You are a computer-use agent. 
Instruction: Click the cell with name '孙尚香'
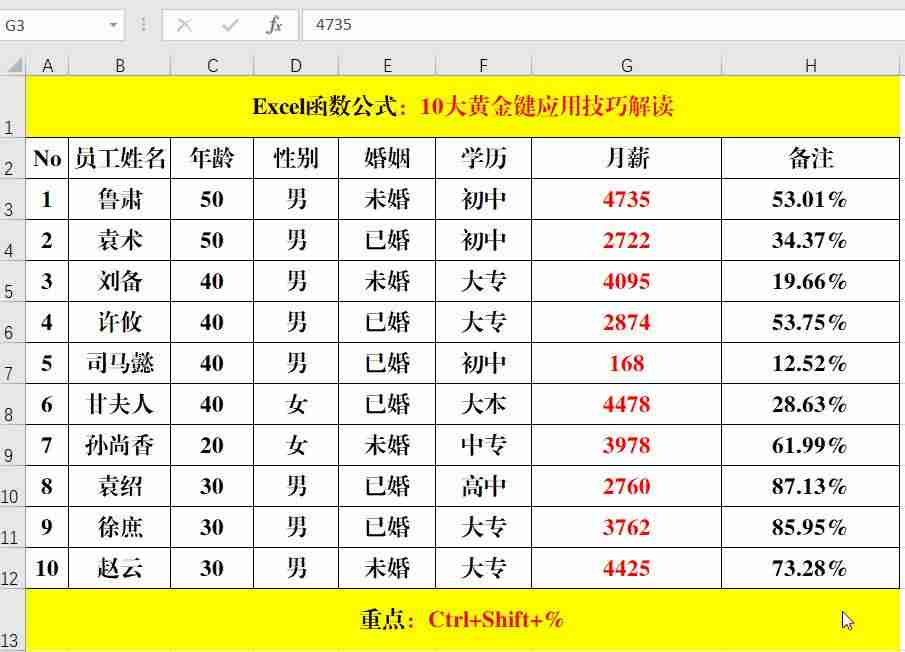click(x=119, y=445)
